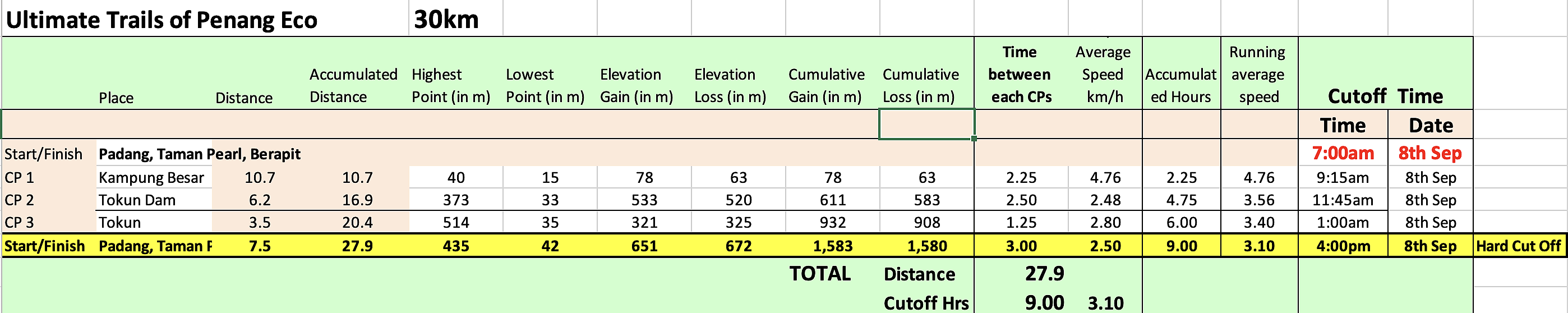
Task: Select the 'Cutoff Hrs' label
Action: 926,303
